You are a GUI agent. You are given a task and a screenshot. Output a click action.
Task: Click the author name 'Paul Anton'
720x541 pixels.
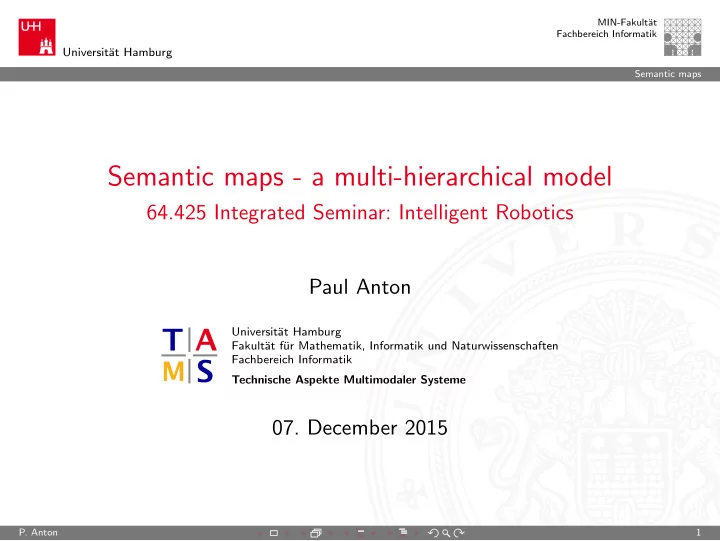pos(360,287)
